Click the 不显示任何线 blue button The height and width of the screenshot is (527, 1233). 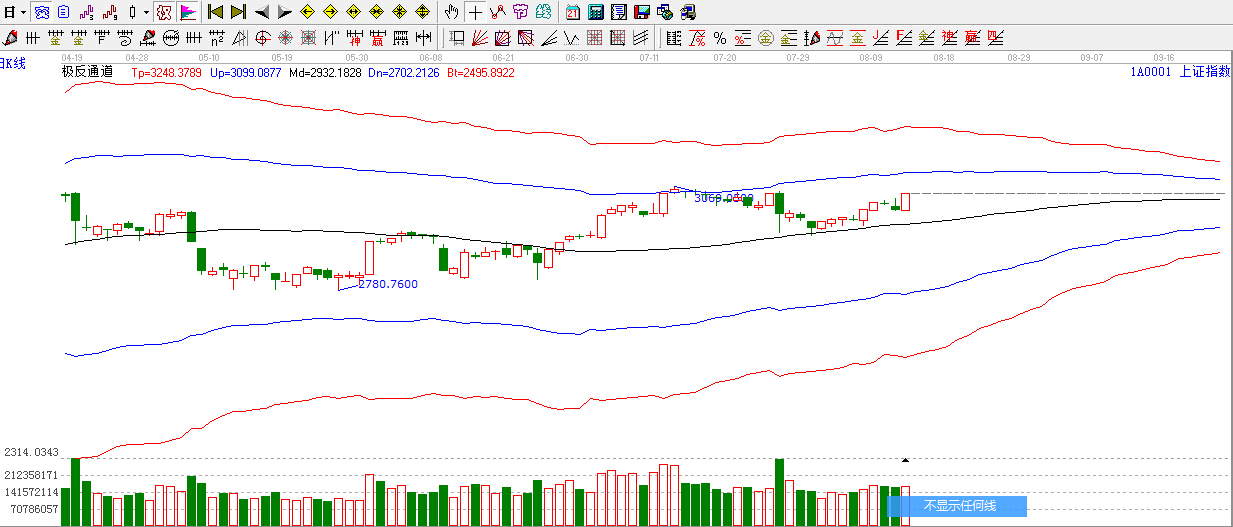pos(957,506)
